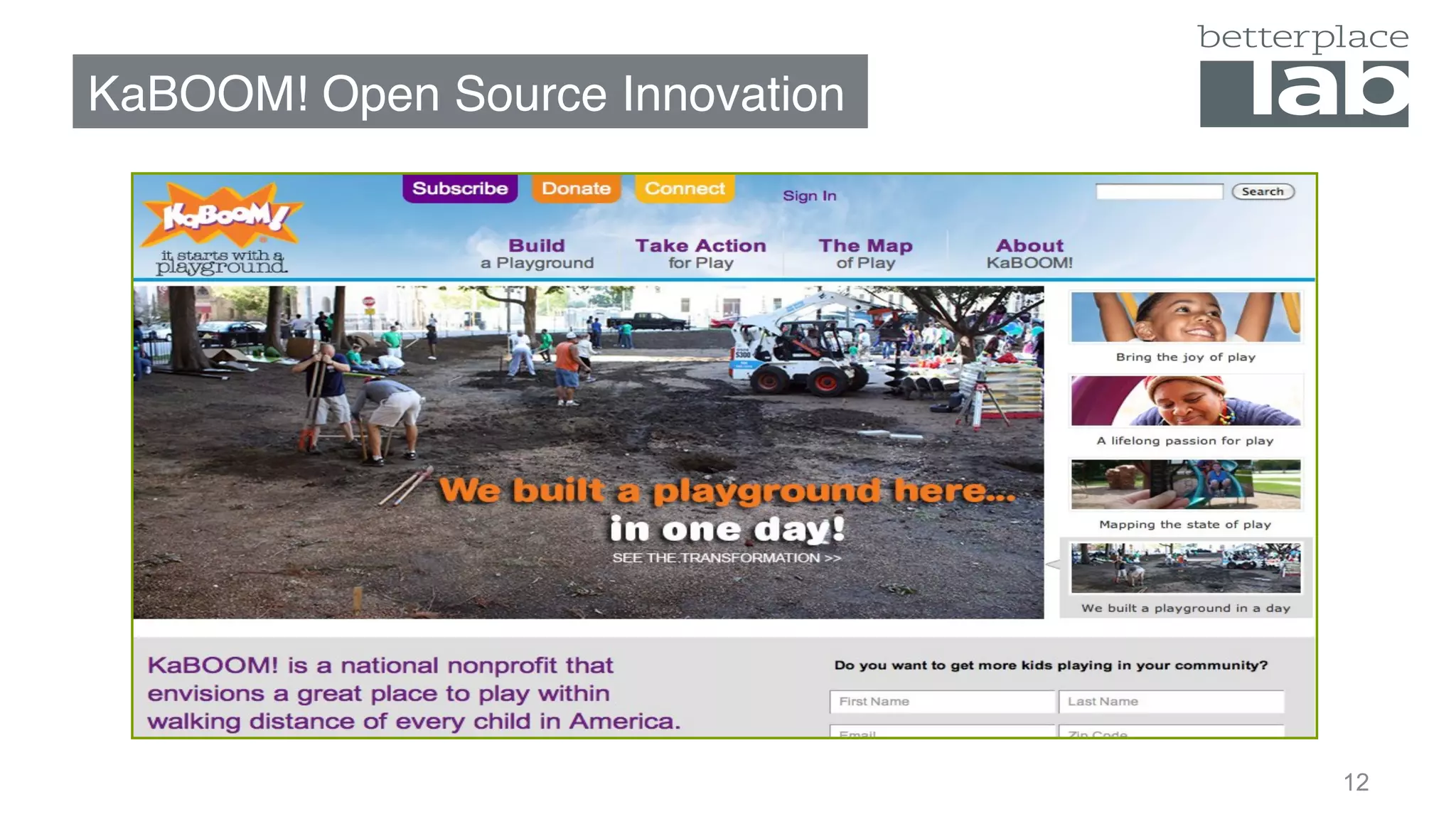Click the Search button
Screen dimensions: 1456x819
1263,191
